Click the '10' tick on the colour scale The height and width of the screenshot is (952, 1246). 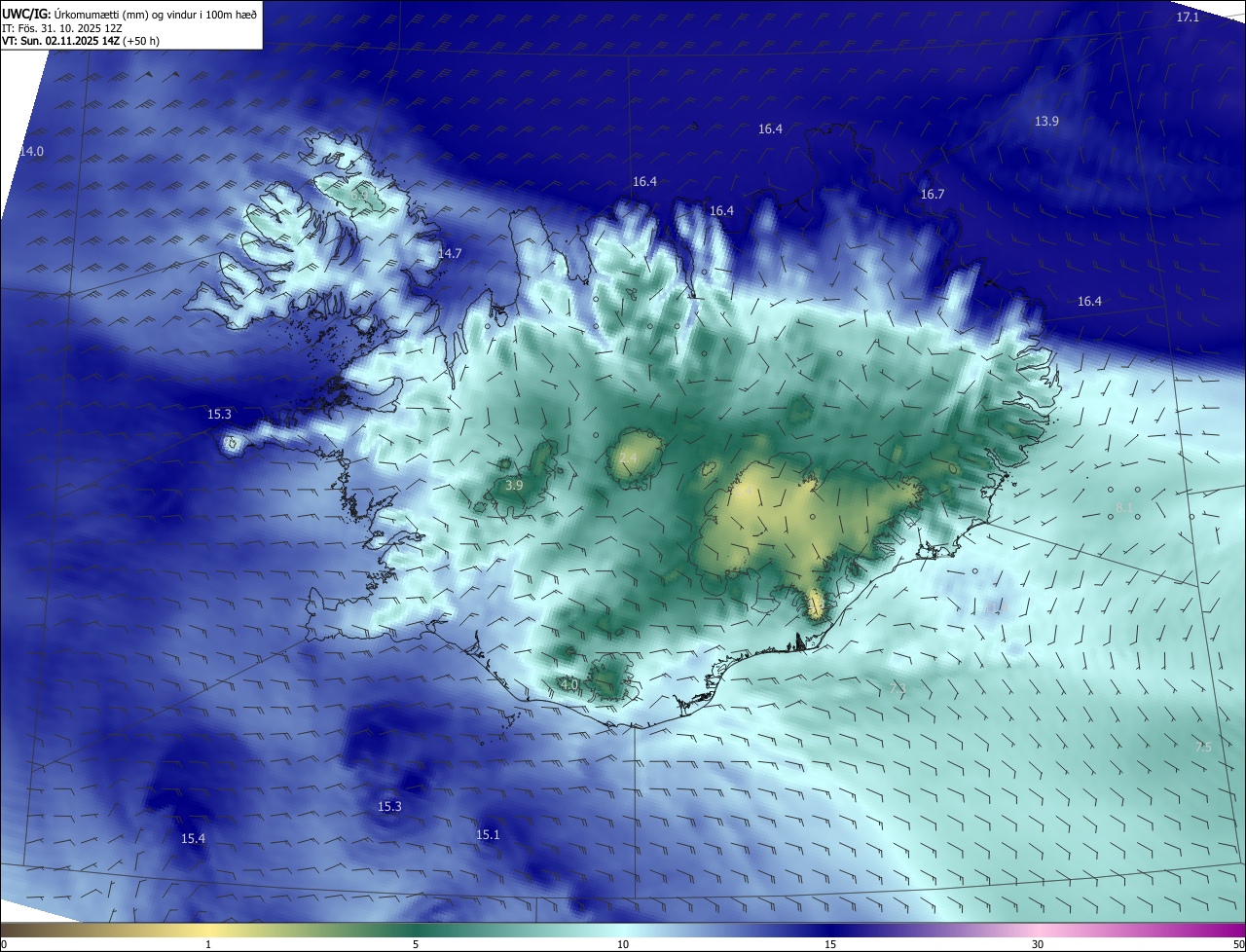tap(623, 944)
